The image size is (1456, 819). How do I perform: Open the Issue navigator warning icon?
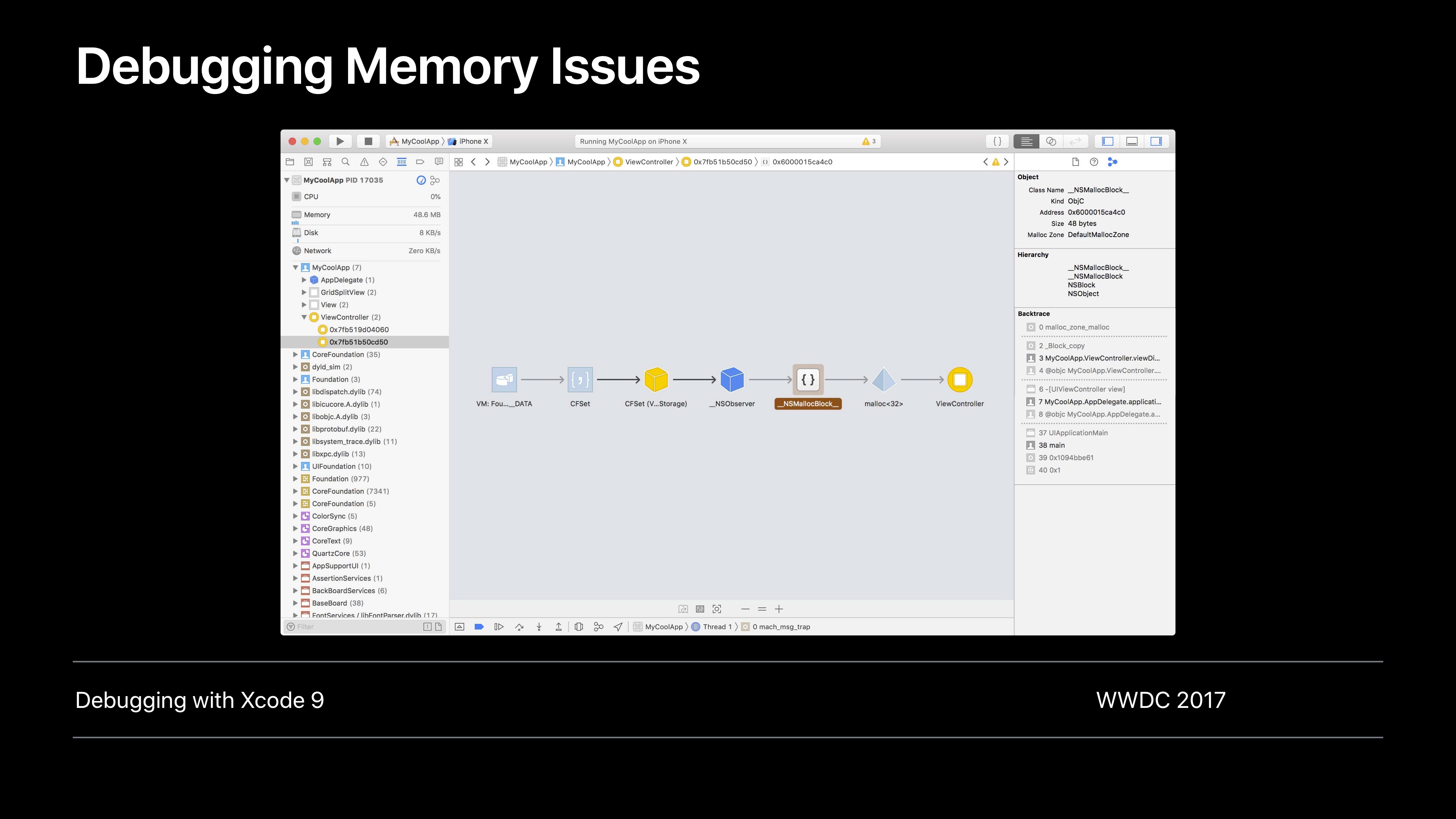pyautogui.click(x=364, y=162)
